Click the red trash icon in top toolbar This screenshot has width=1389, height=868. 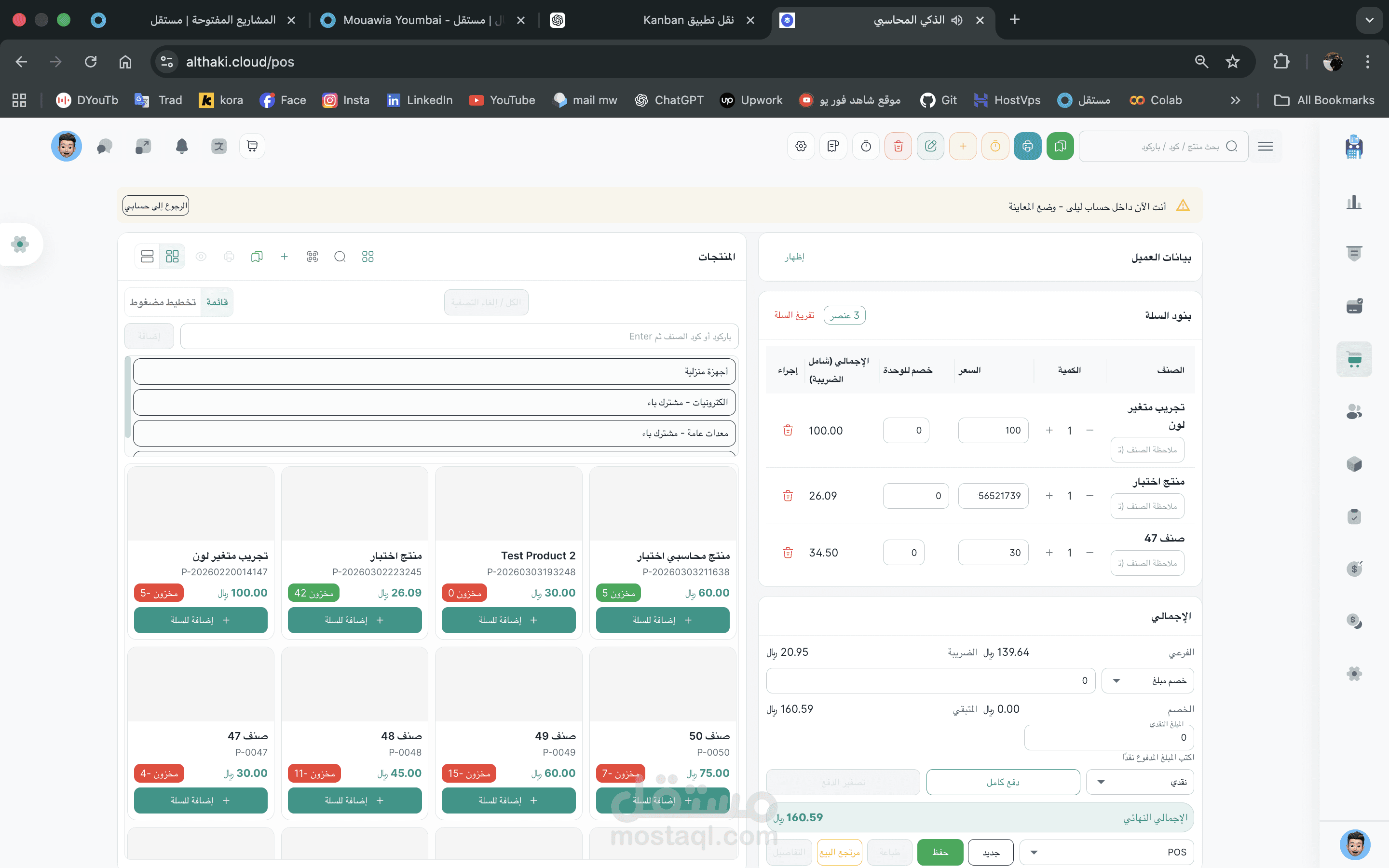click(898, 147)
